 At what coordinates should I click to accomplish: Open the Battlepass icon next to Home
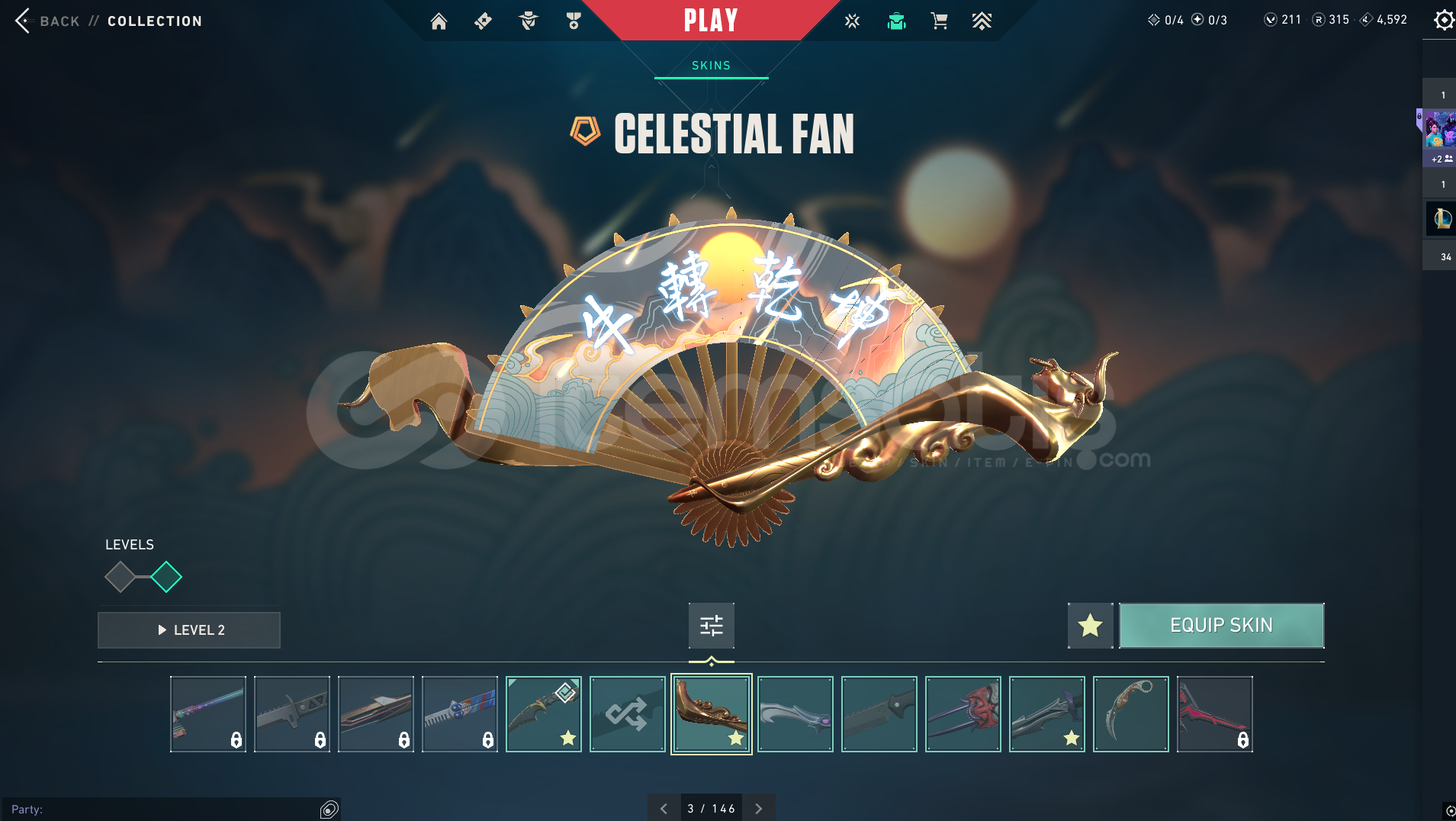point(483,21)
